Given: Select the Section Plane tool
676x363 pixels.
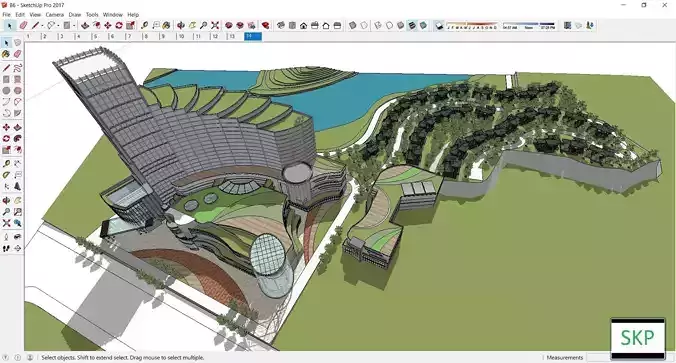Looking at the screenshot, I should tap(17, 248).
